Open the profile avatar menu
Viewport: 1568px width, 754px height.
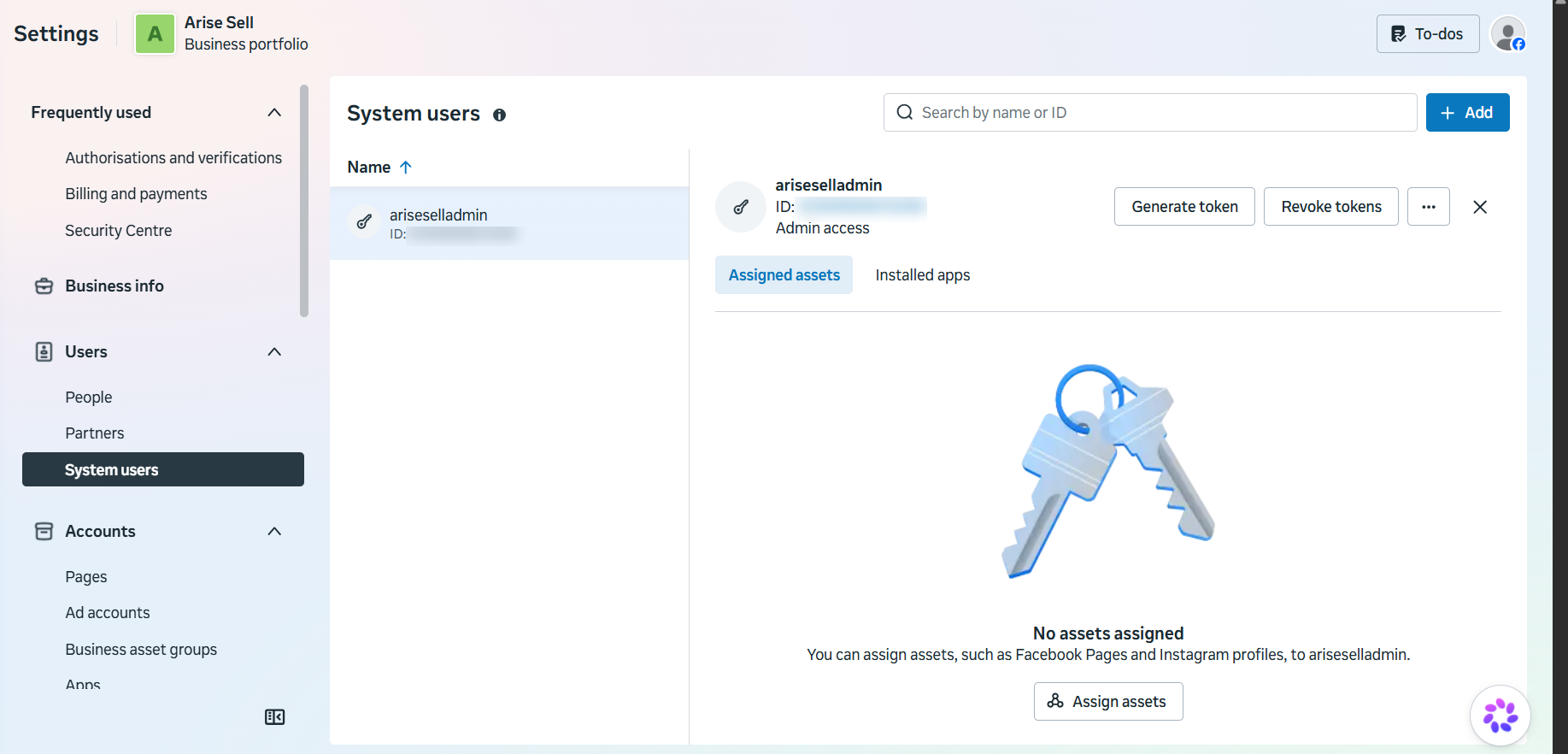[x=1508, y=34]
